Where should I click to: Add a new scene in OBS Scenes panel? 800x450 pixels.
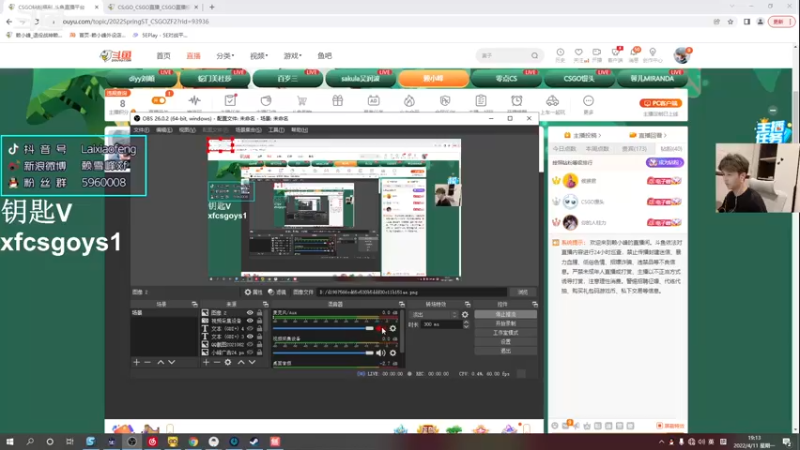136,362
